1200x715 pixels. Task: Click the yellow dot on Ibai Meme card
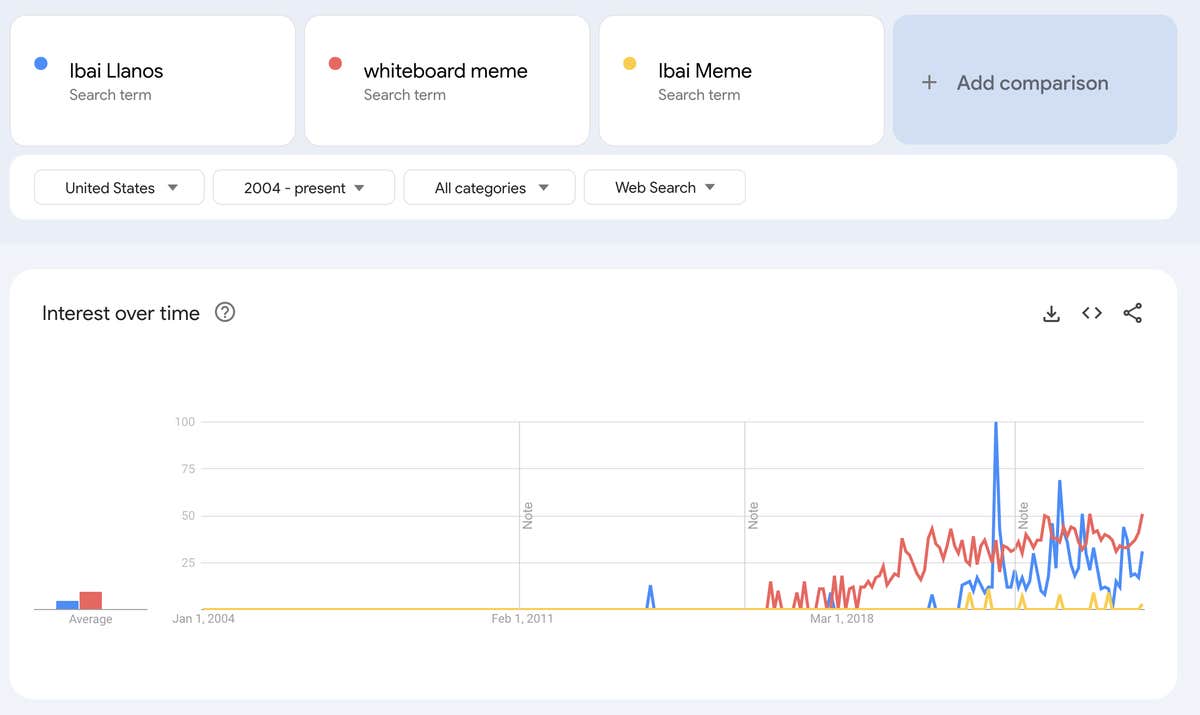[x=629, y=62]
